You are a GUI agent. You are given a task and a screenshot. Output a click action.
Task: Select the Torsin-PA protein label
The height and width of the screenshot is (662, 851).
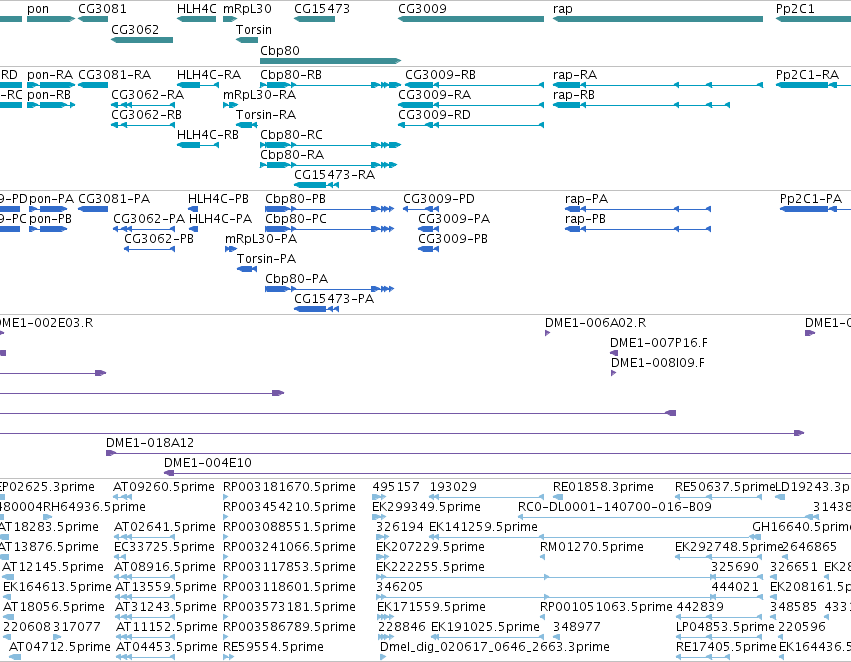(x=266, y=258)
